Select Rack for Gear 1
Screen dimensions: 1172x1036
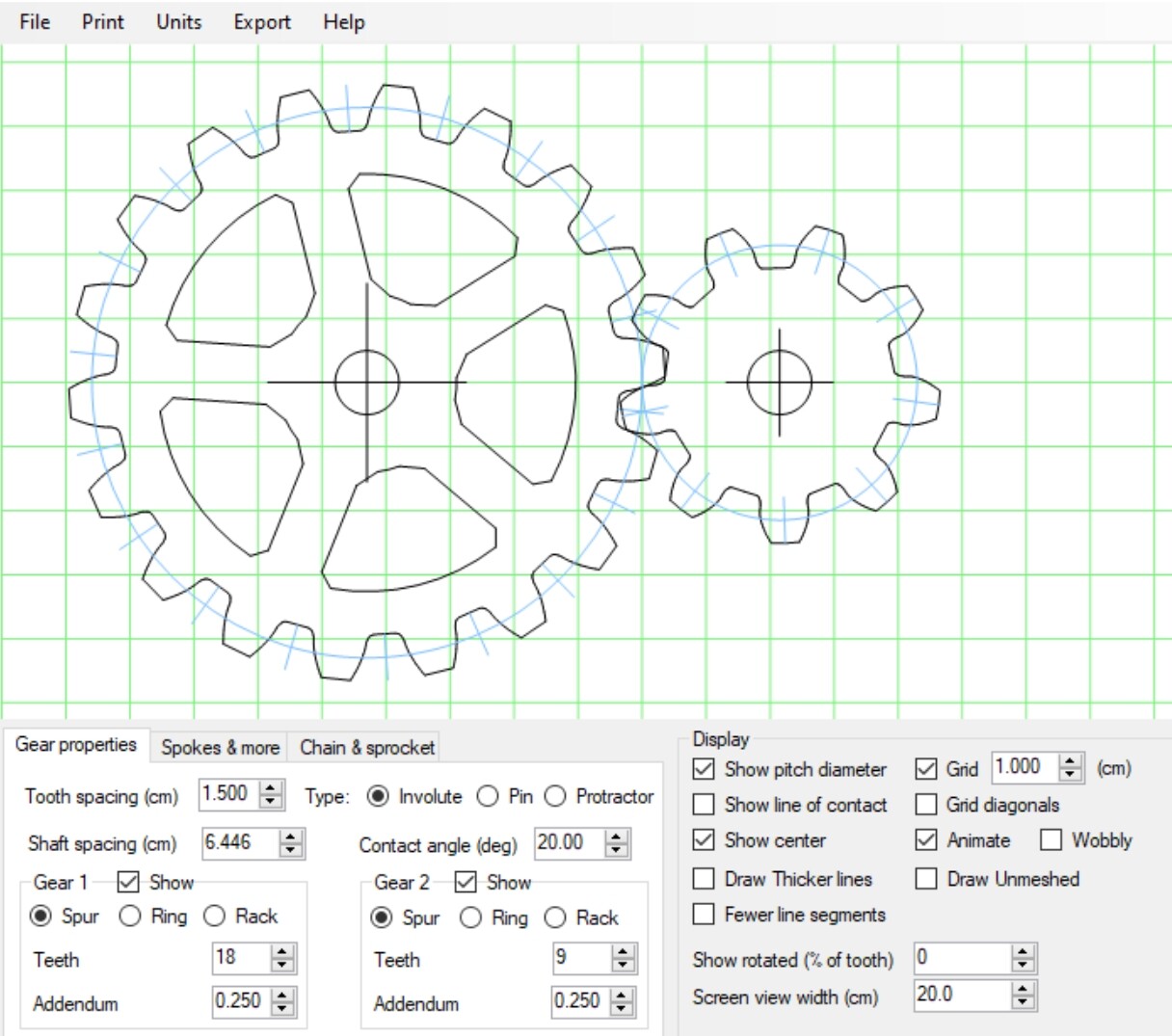click(x=214, y=916)
